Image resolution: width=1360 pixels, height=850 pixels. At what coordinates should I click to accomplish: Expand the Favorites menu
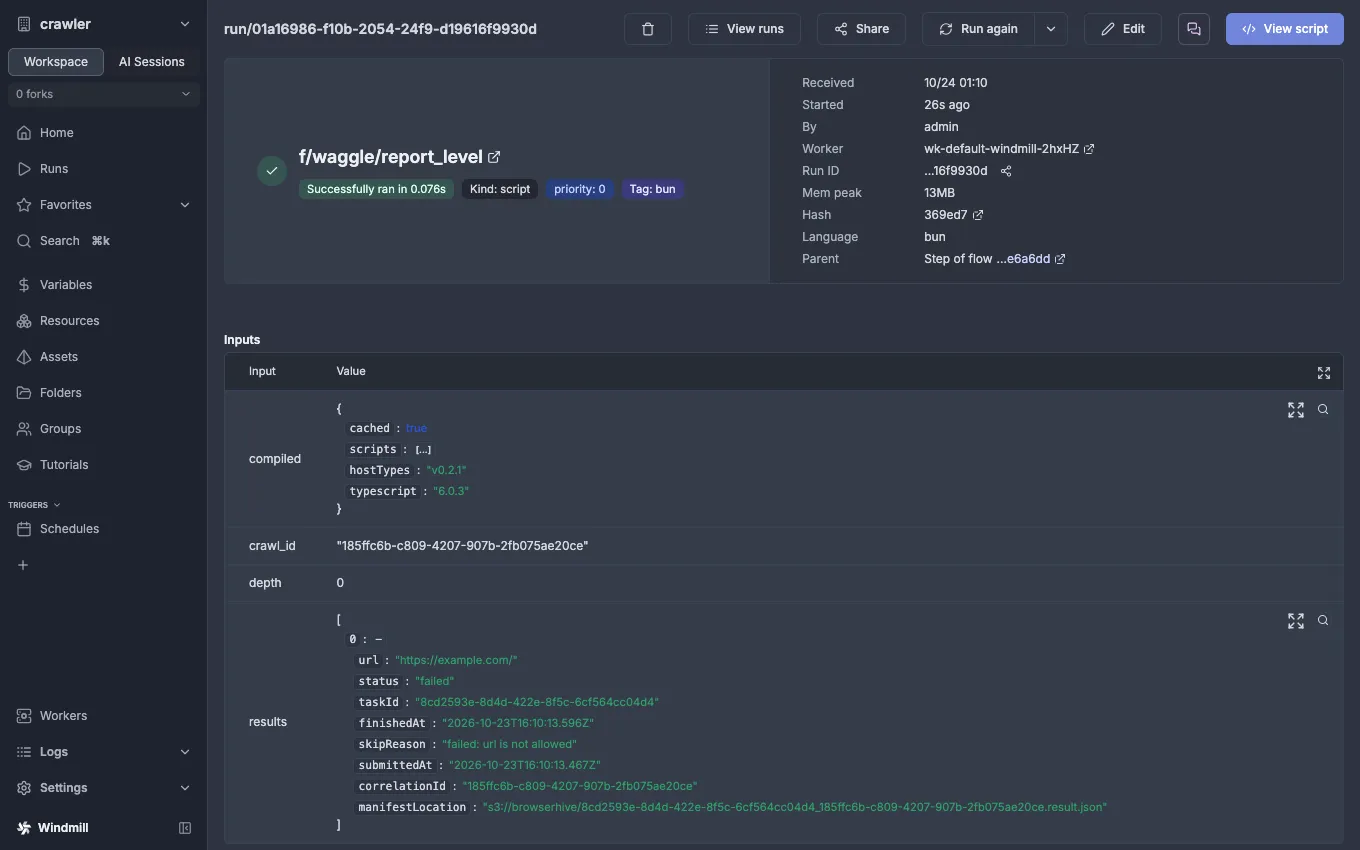coord(104,205)
